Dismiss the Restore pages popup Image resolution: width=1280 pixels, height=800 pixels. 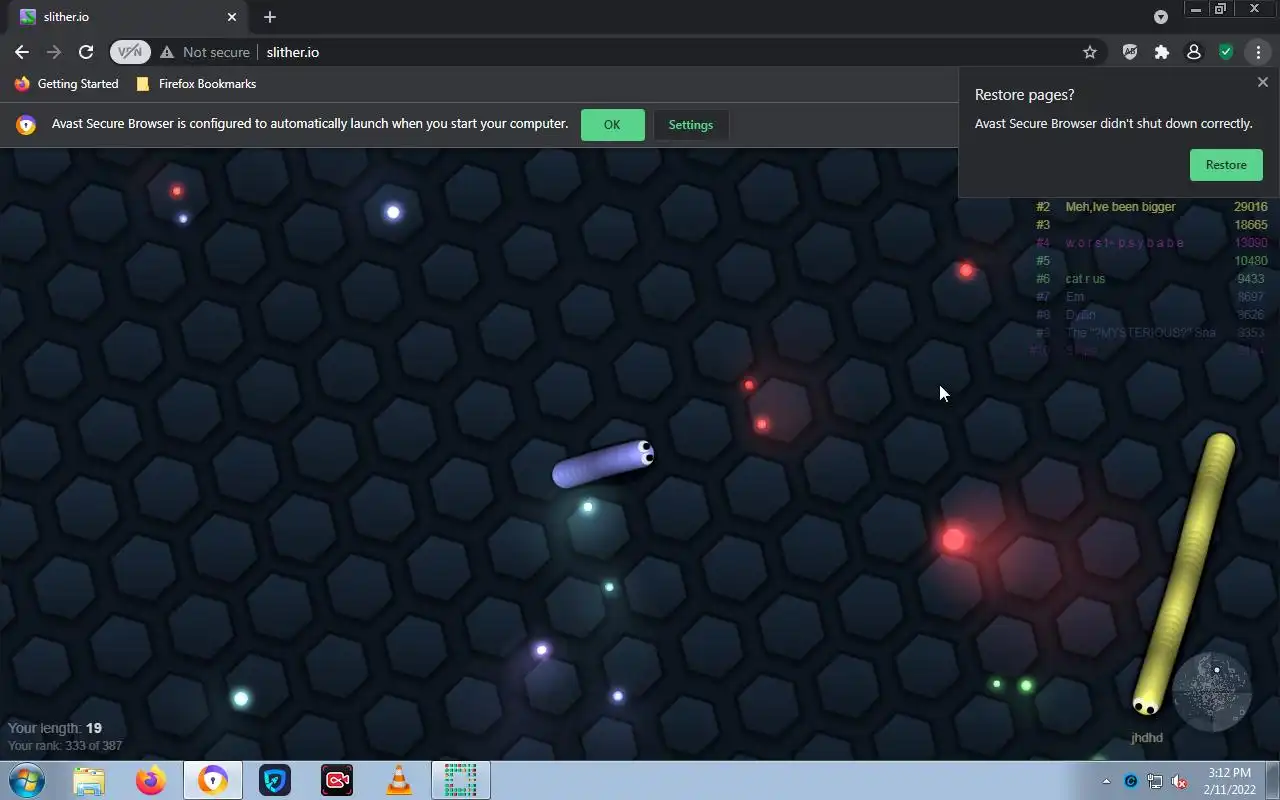pyautogui.click(x=1262, y=83)
